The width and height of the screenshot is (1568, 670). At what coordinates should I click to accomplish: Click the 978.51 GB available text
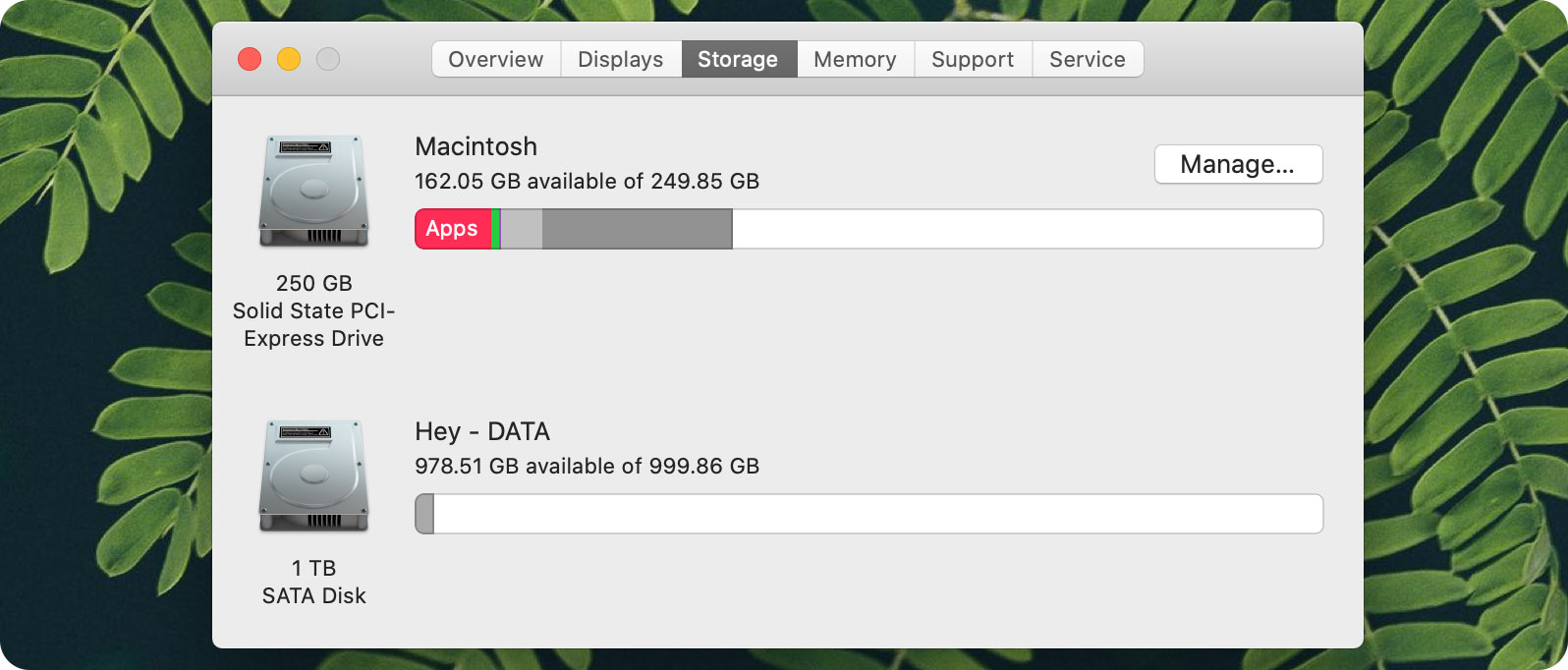[587, 466]
